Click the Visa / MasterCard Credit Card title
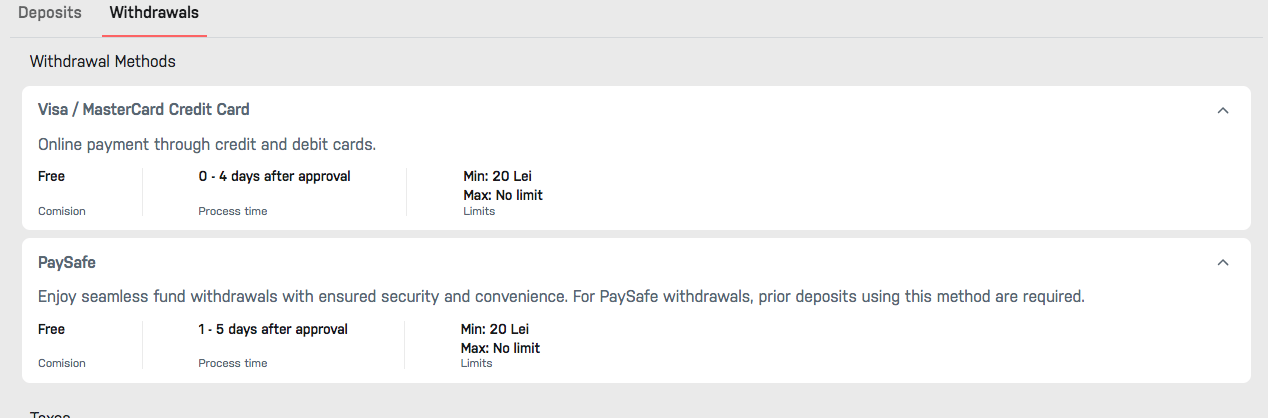The height and width of the screenshot is (418, 1268). (143, 110)
